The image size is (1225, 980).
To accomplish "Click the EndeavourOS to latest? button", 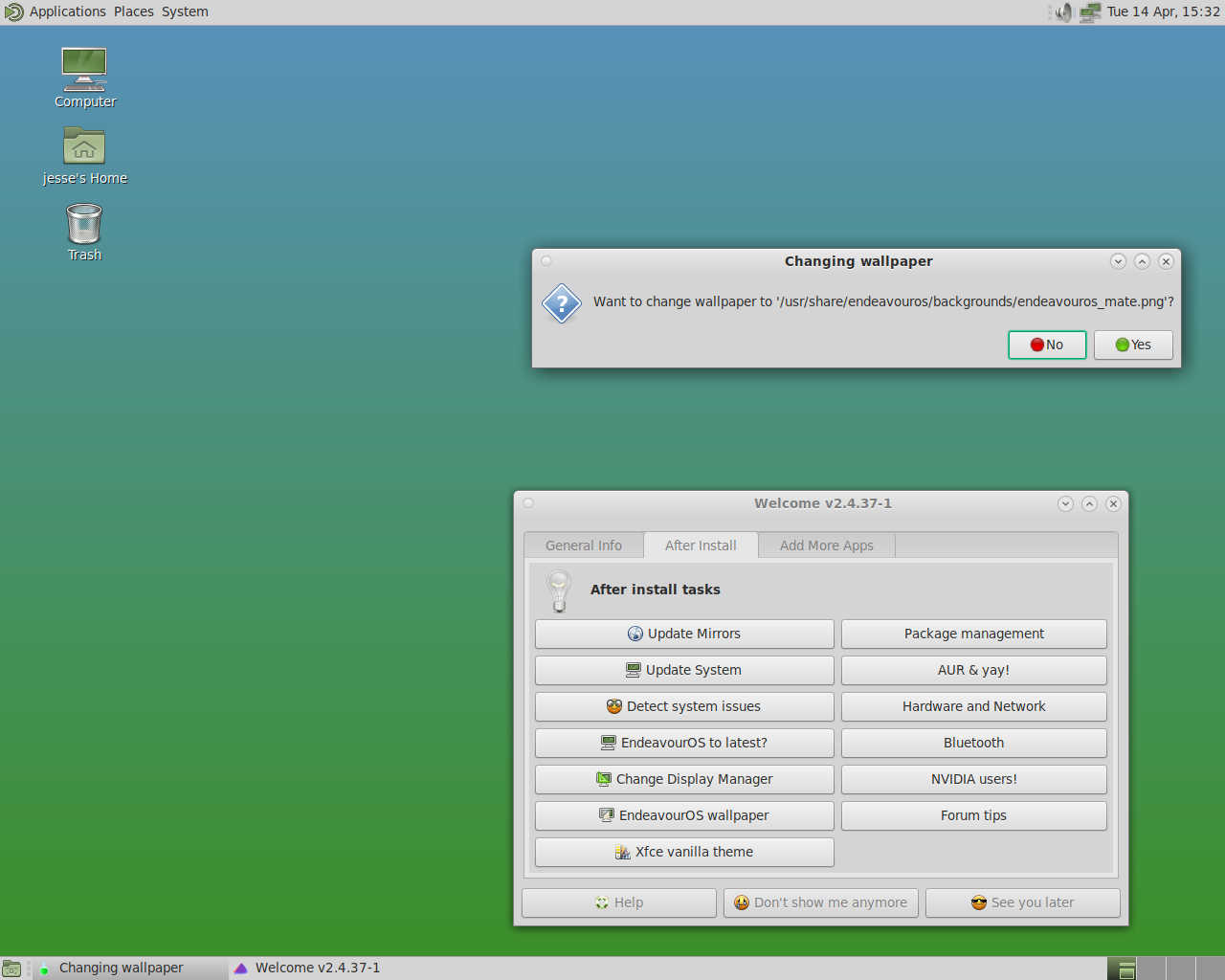I will tap(684, 743).
